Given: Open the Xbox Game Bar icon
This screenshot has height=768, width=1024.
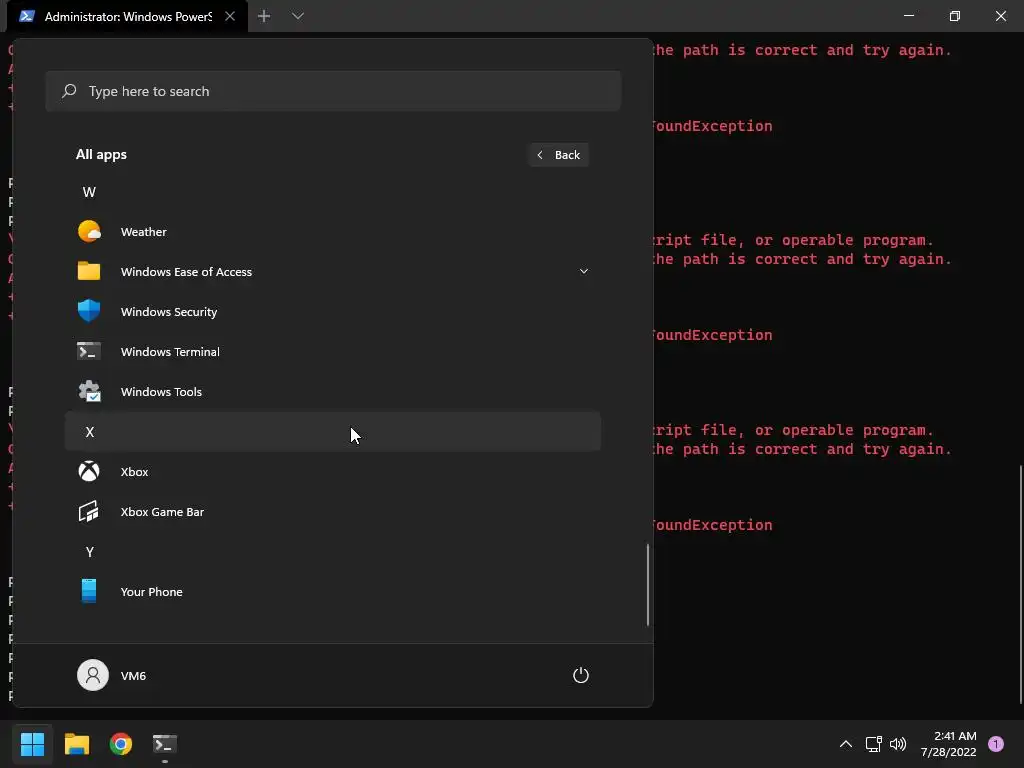Looking at the screenshot, I should (x=89, y=511).
